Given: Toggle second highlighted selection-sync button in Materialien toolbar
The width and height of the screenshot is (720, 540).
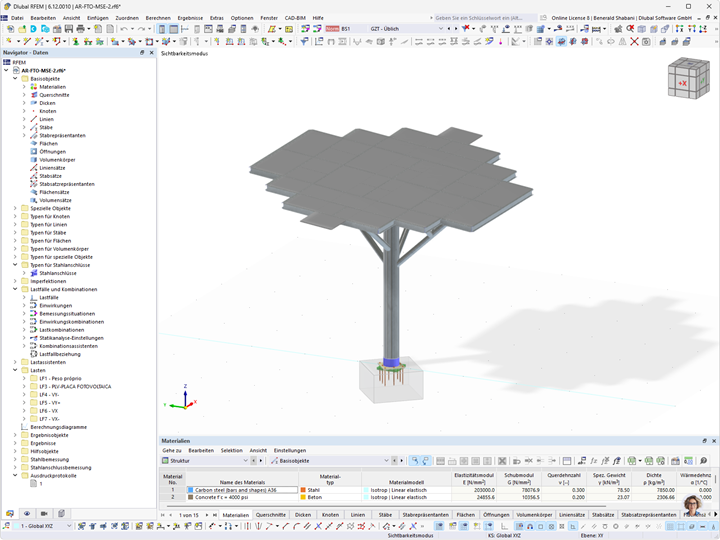Looking at the screenshot, I should tap(426, 461).
